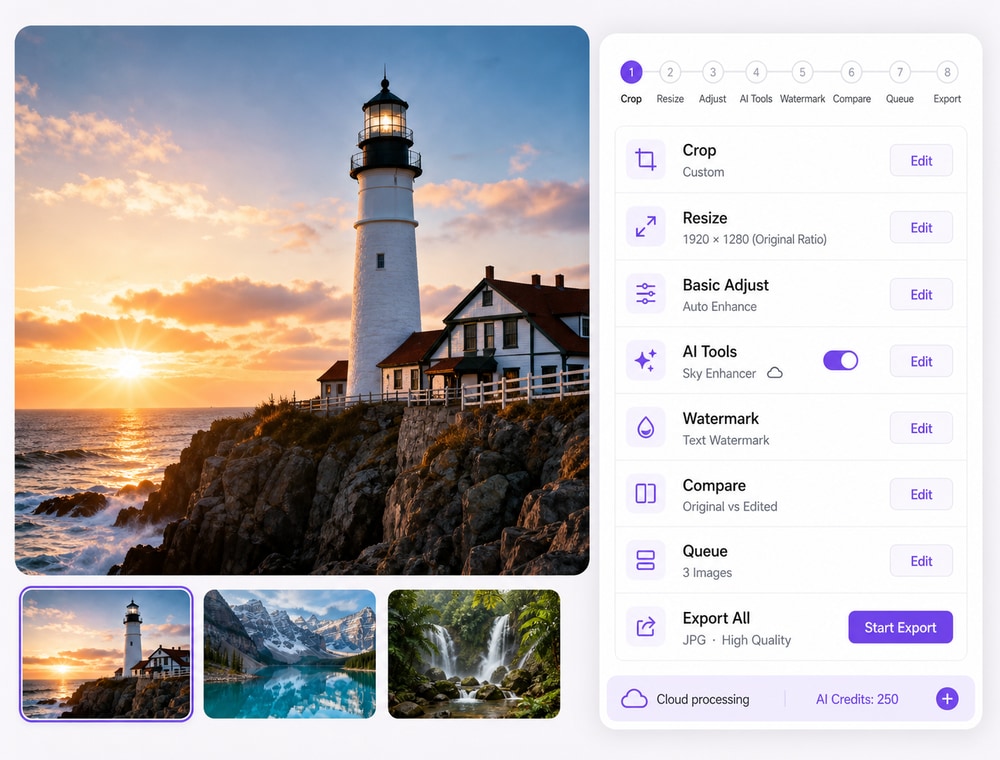Click the main lighthouse preview image
Viewport: 1000px width, 760px height.
302,300
